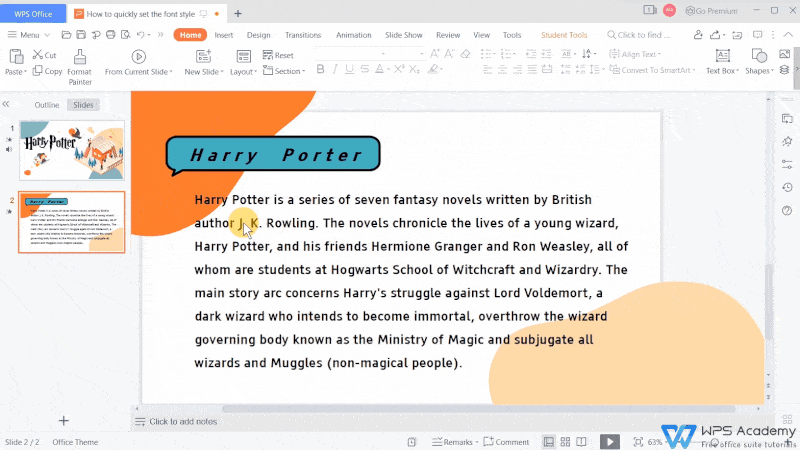The image size is (800, 450).
Task: Toggle justify text alignment
Action: [x=532, y=69]
